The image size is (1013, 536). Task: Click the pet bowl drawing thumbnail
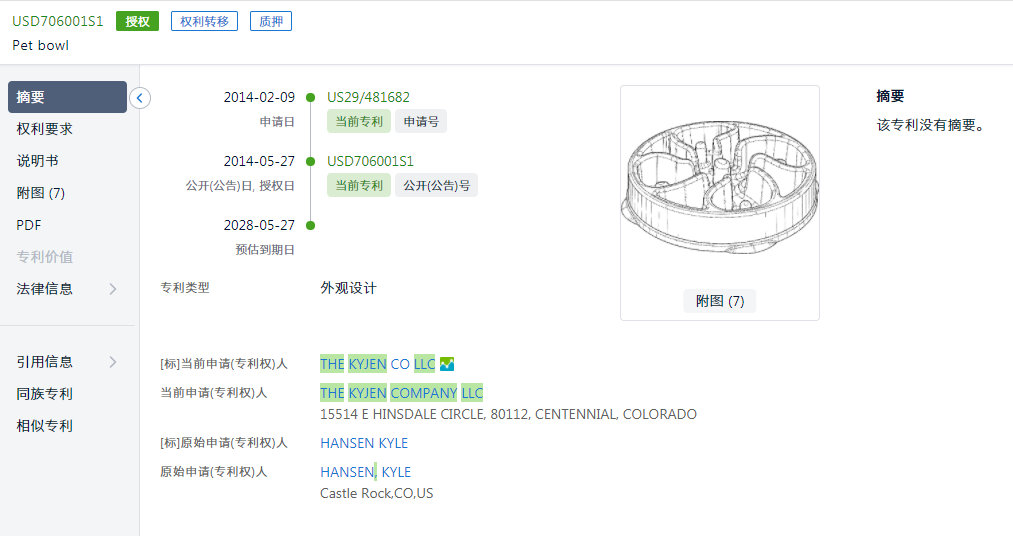pos(720,186)
